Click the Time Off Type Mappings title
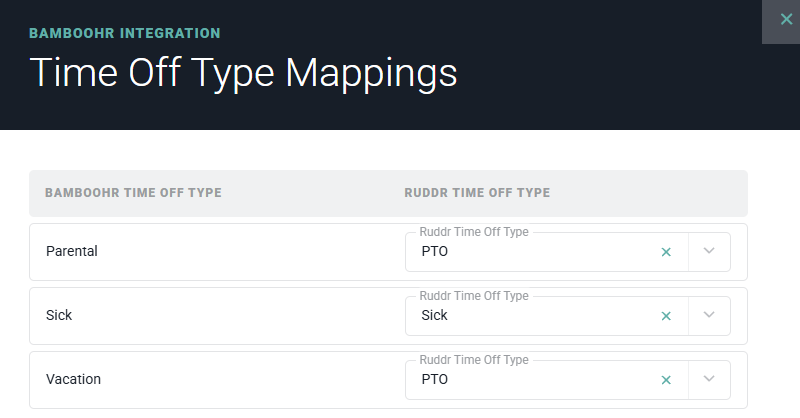This screenshot has width=800, height=418. (x=243, y=74)
